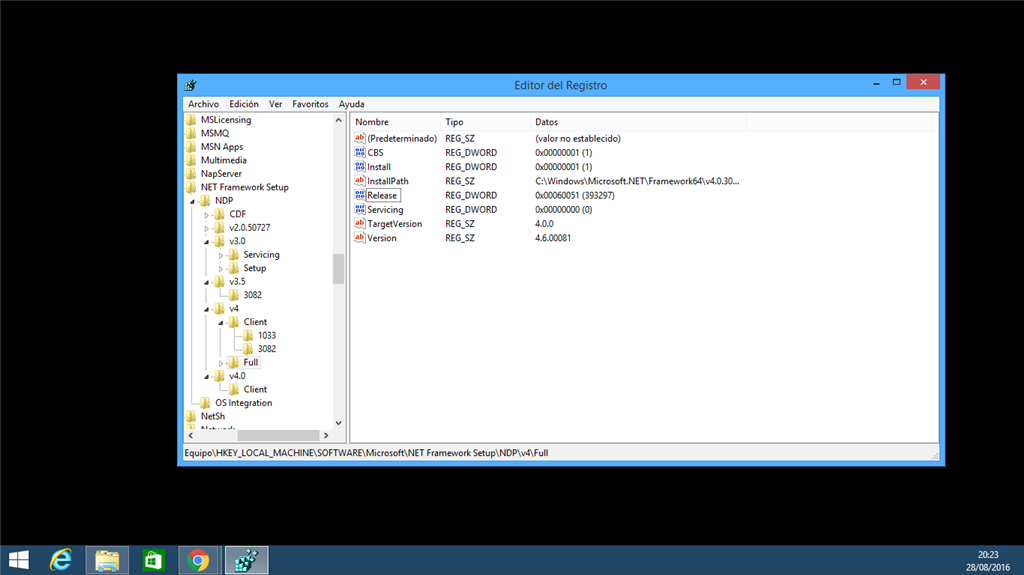Select the MSMQ folder icon

(191, 133)
